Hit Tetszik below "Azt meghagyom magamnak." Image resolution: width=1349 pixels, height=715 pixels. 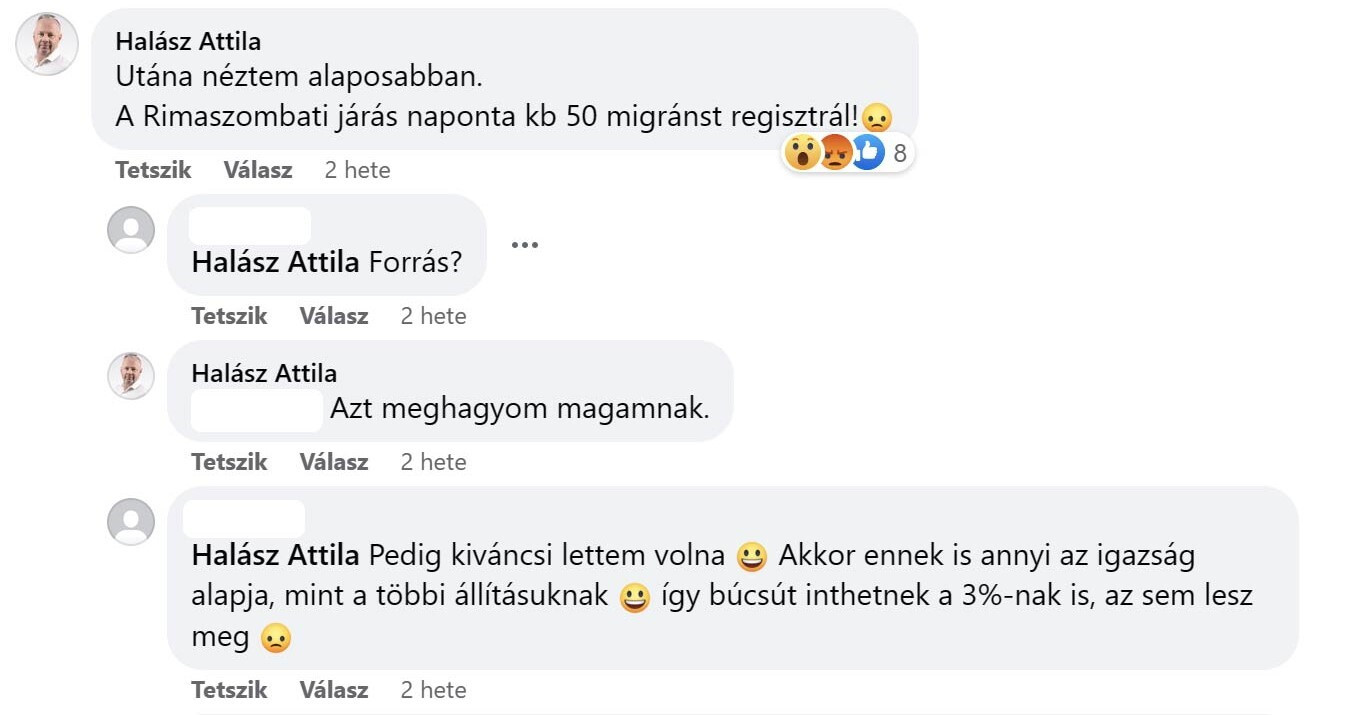click(x=229, y=462)
